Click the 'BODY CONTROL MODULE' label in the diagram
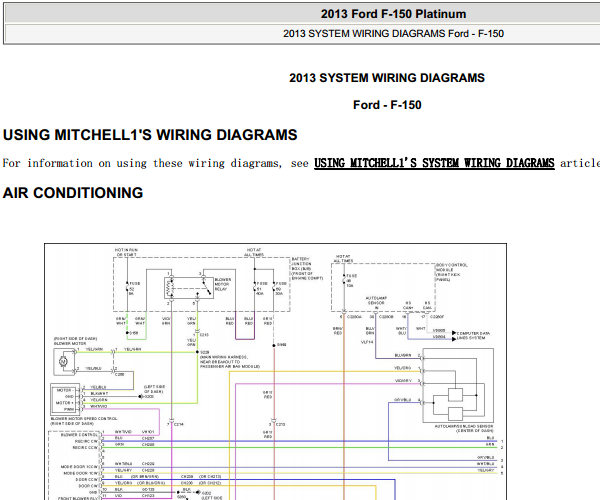Screen dimensions: 600x500 coord(452,272)
